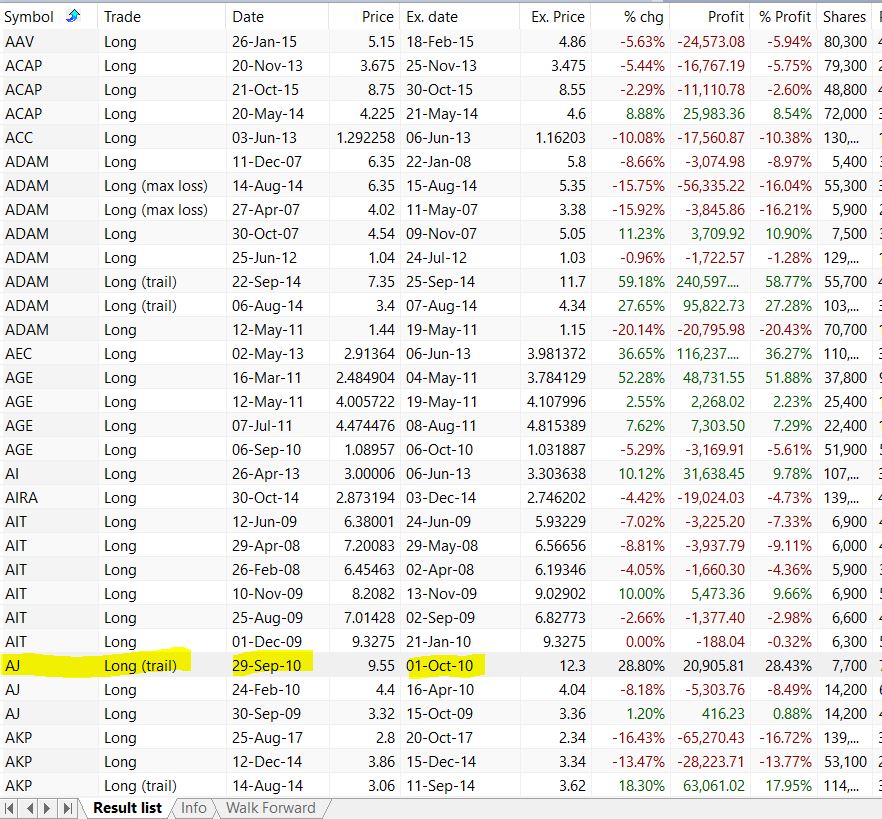Select the Result list tab
Image resolution: width=882 pixels, height=819 pixels.
coord(127,807)
